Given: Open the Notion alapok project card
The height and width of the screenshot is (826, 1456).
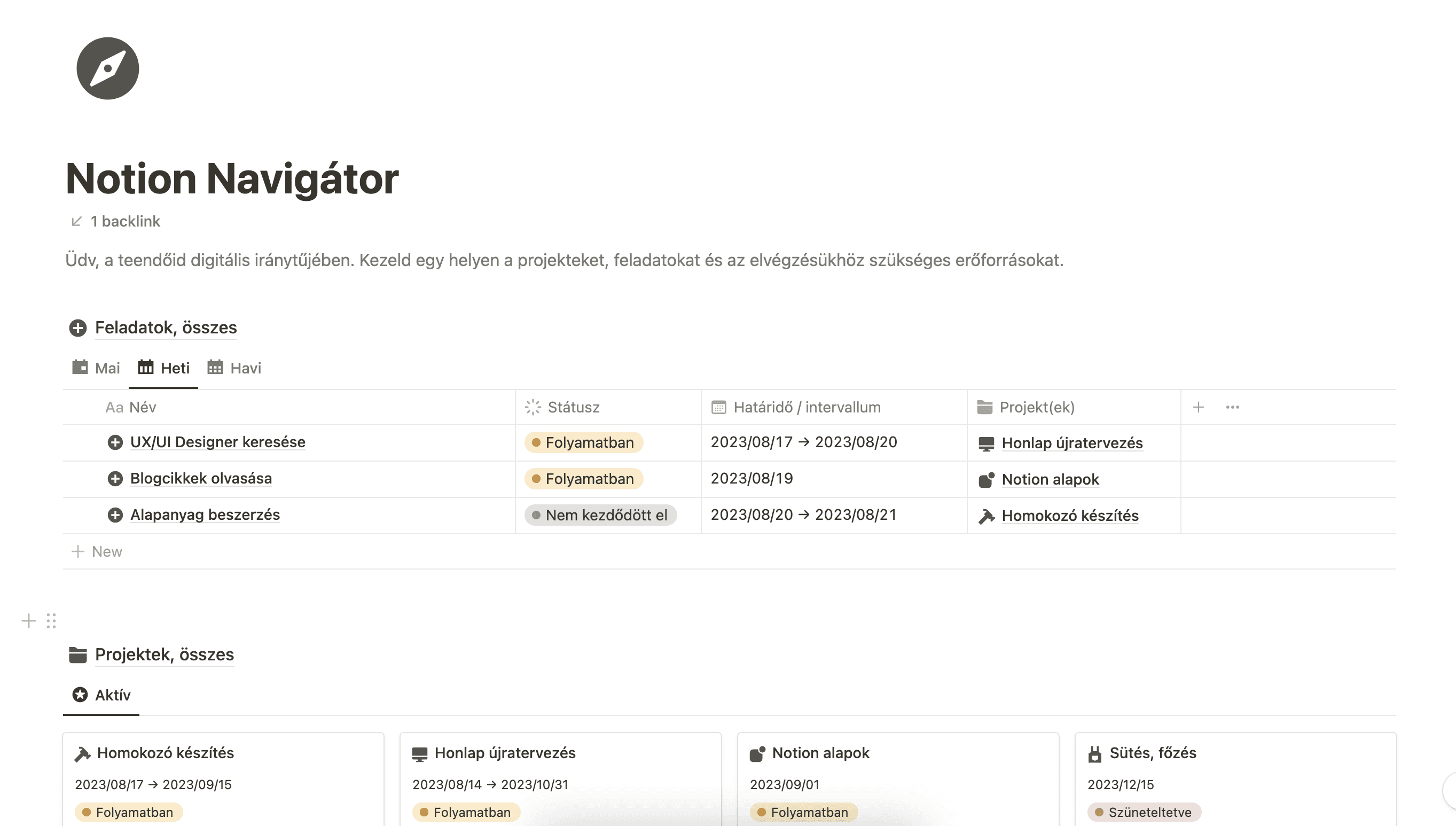Looking at the screenshot, I should 898,780.
